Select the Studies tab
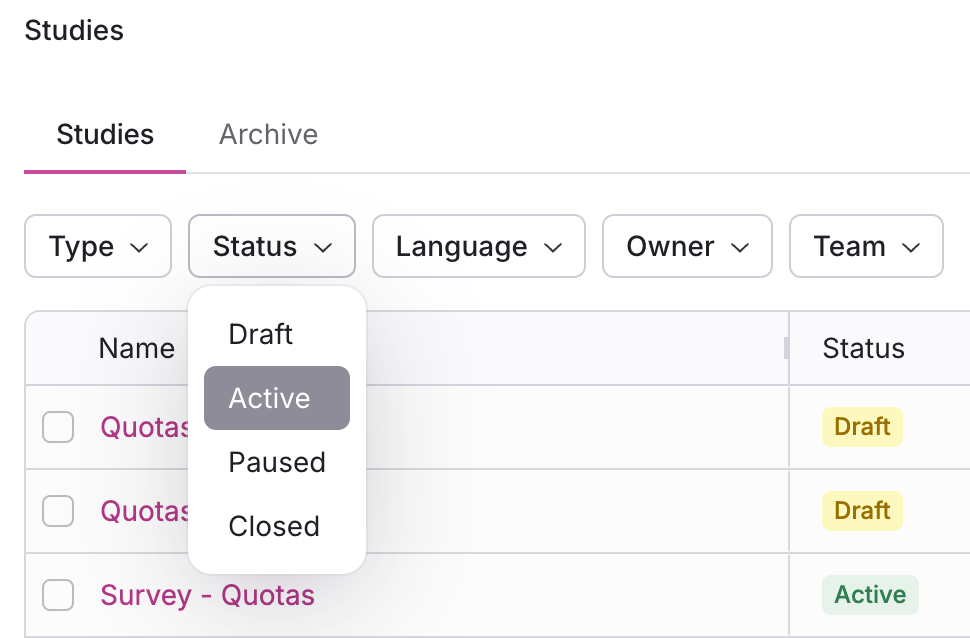The width and height of the screenshot is (970, 638). 105,135
